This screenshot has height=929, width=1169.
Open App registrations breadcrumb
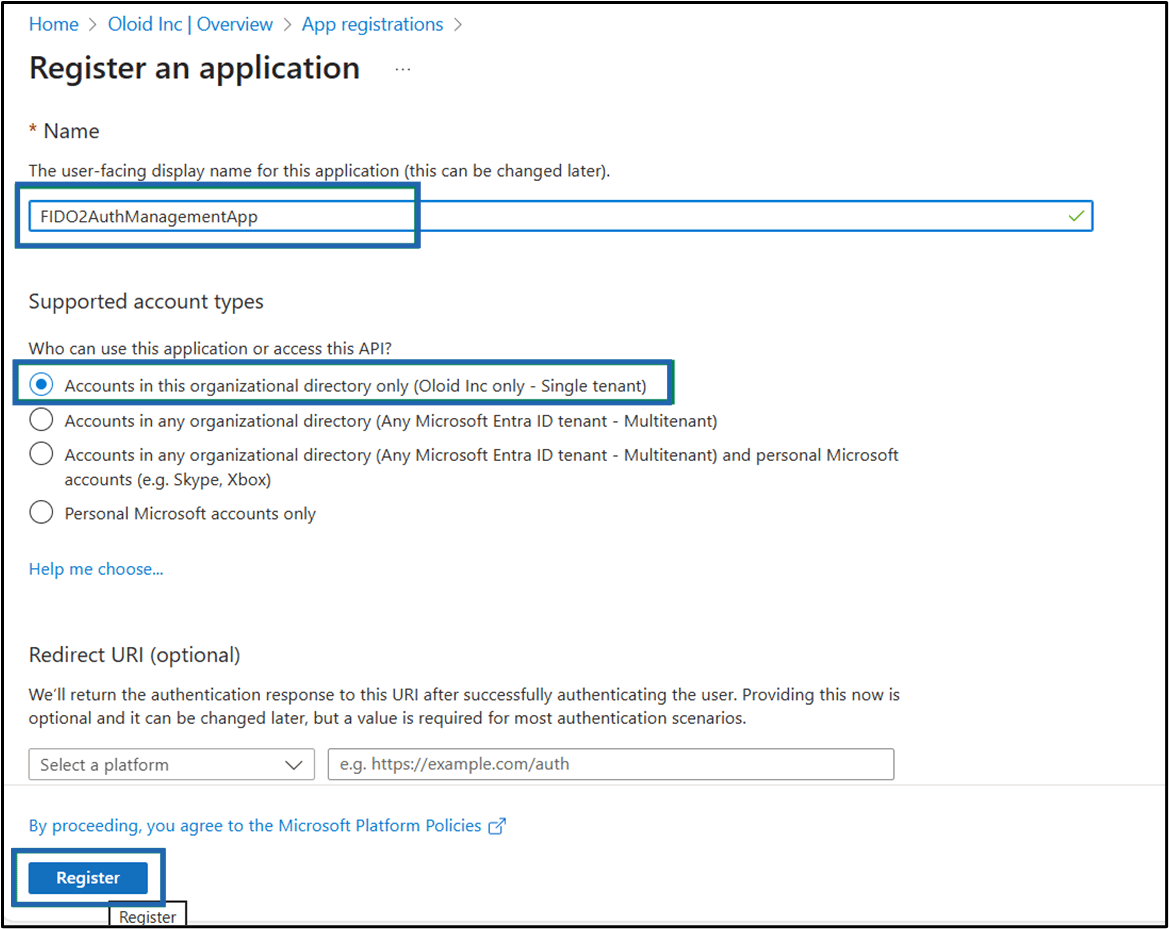pyautogui.click(x=372, y=25)
